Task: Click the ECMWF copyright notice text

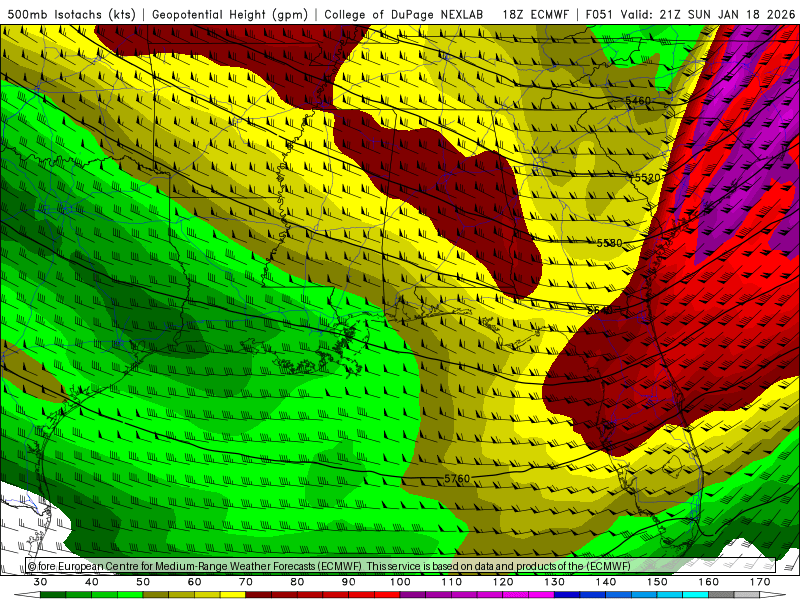Action: pos(329,566)
